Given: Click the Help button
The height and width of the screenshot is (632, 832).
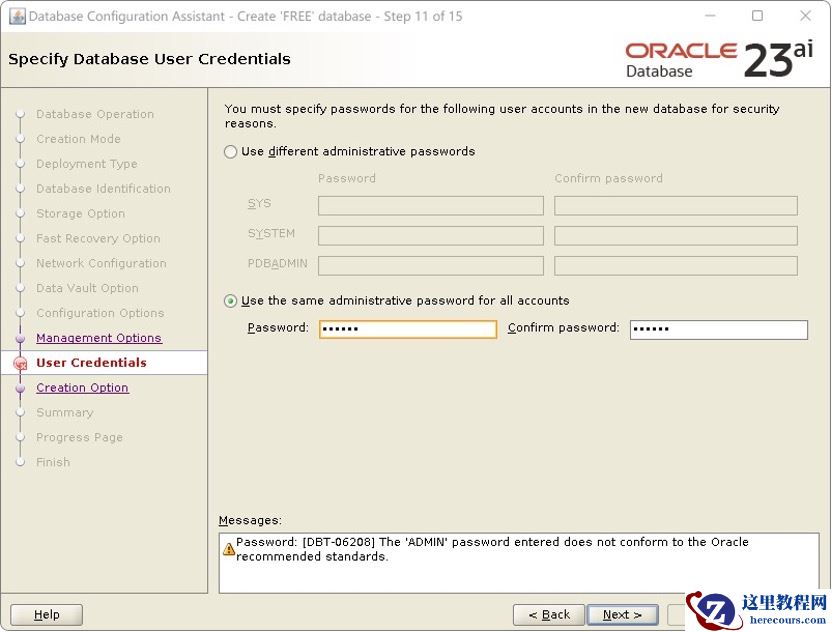Looking at the screenshot, I should click(x=46, y=614).
